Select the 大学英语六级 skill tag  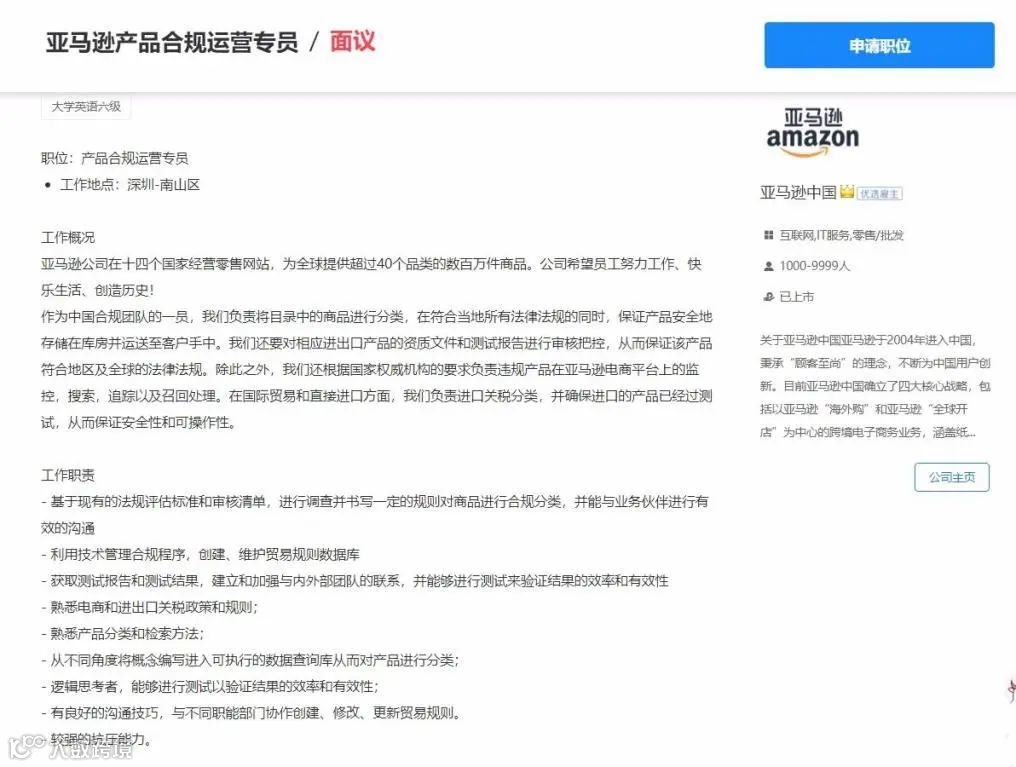coord(85,106)
